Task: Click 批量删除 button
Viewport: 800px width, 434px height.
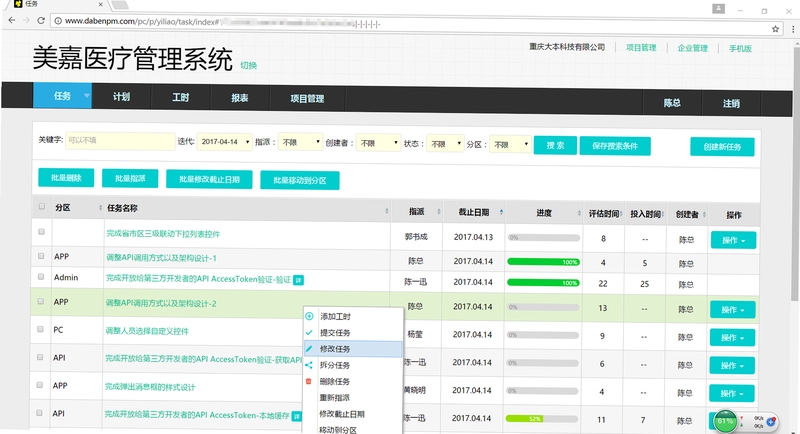Action: click(x=66, y=177)
